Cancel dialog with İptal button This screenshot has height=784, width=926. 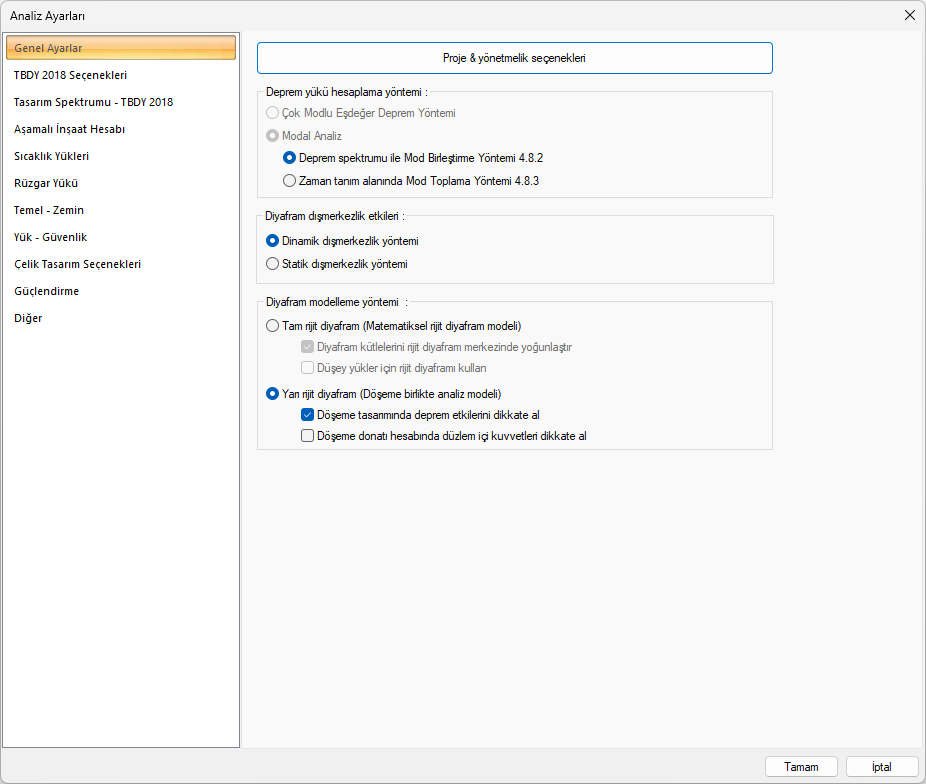coord(881,767)
